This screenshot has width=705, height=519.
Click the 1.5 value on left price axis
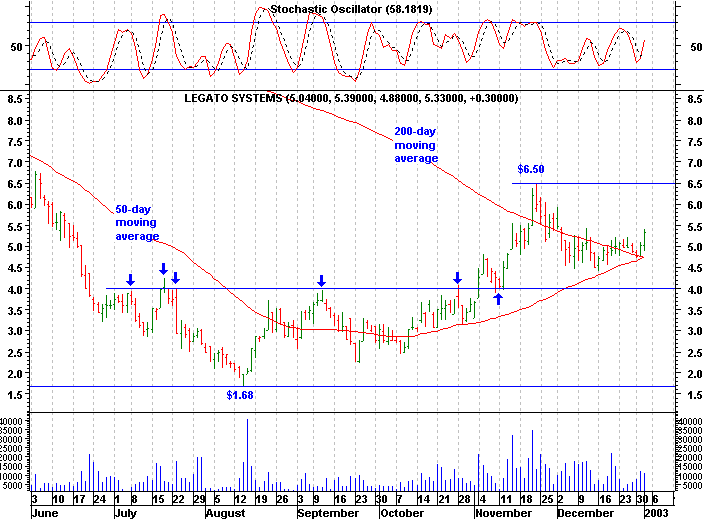click(x=15, y=395)
